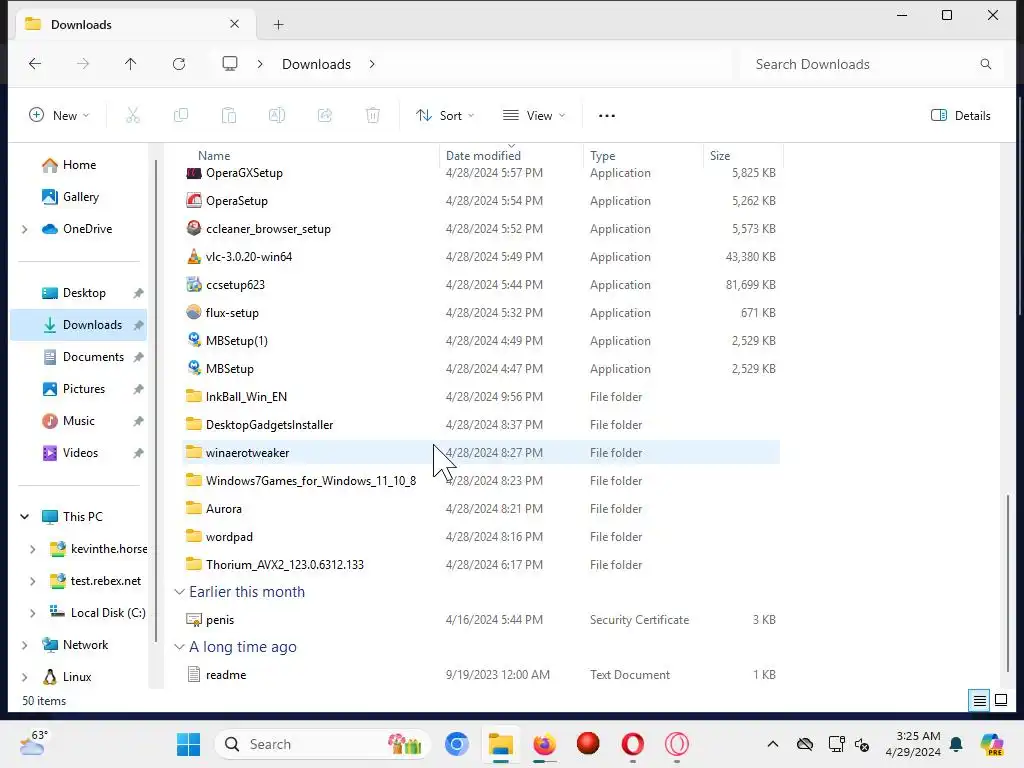Collapse the This PC tree node
The width and height of the screenshot is (1024, 768).
(25, 517)
